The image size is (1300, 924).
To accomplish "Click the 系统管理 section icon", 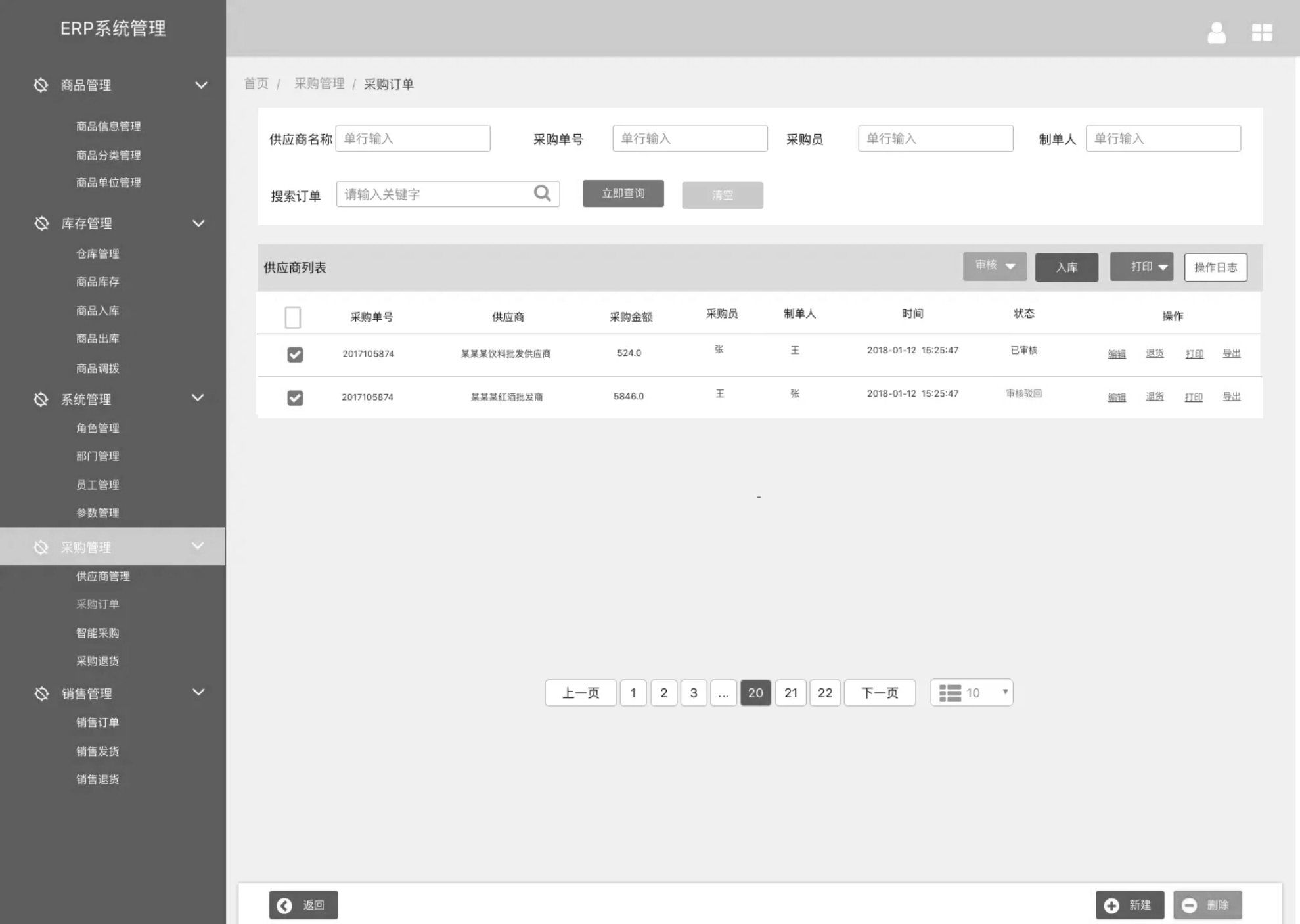I will 41,399.
